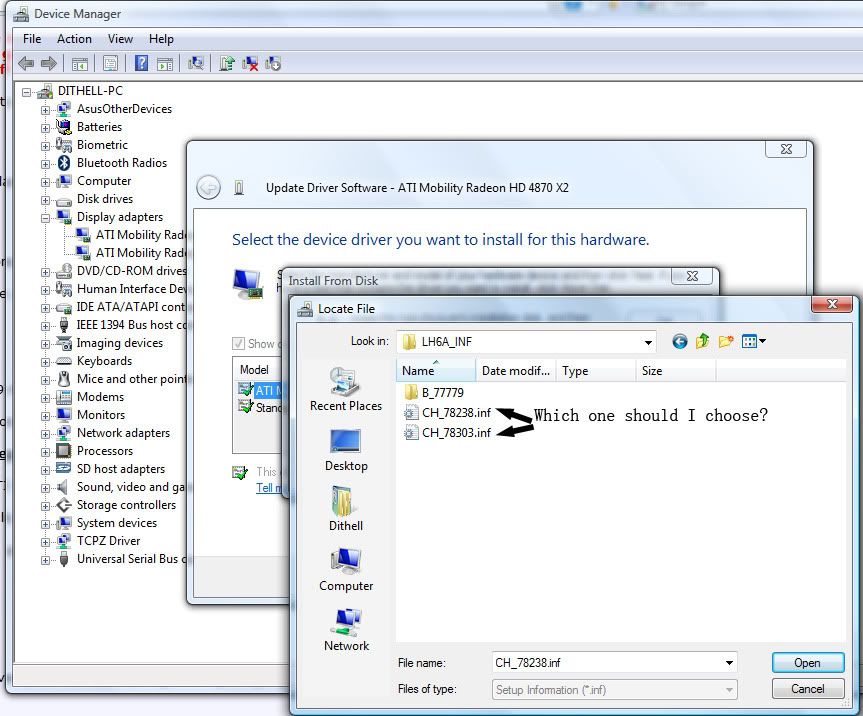The height and width of the screenshot is (716, 863).
Task: Expand the Bluetooth Radios node
Action: click(45, 164)
